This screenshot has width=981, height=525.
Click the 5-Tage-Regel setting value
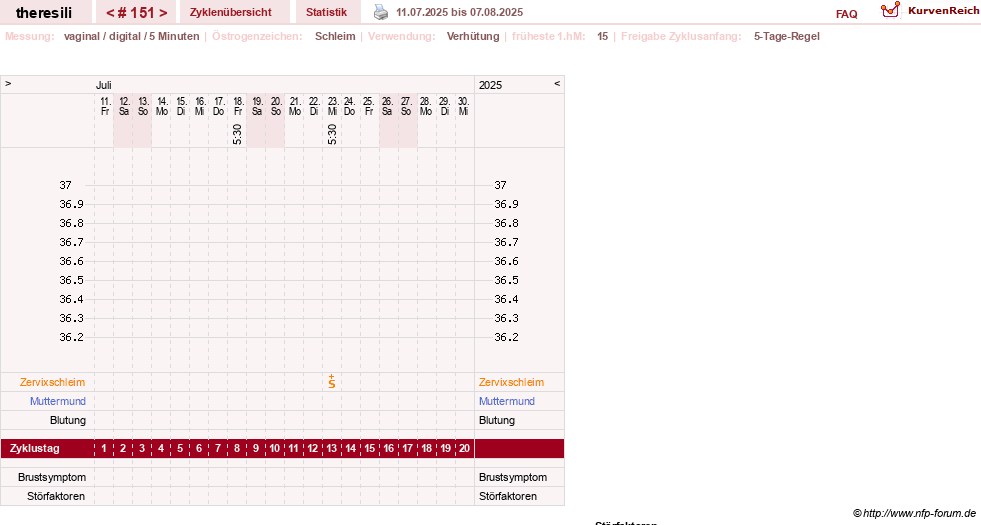786,36
